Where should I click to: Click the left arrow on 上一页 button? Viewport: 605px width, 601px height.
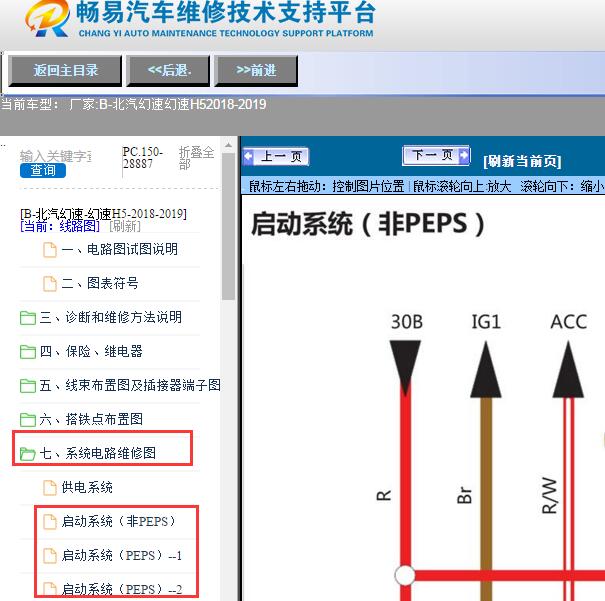[248, 157]
